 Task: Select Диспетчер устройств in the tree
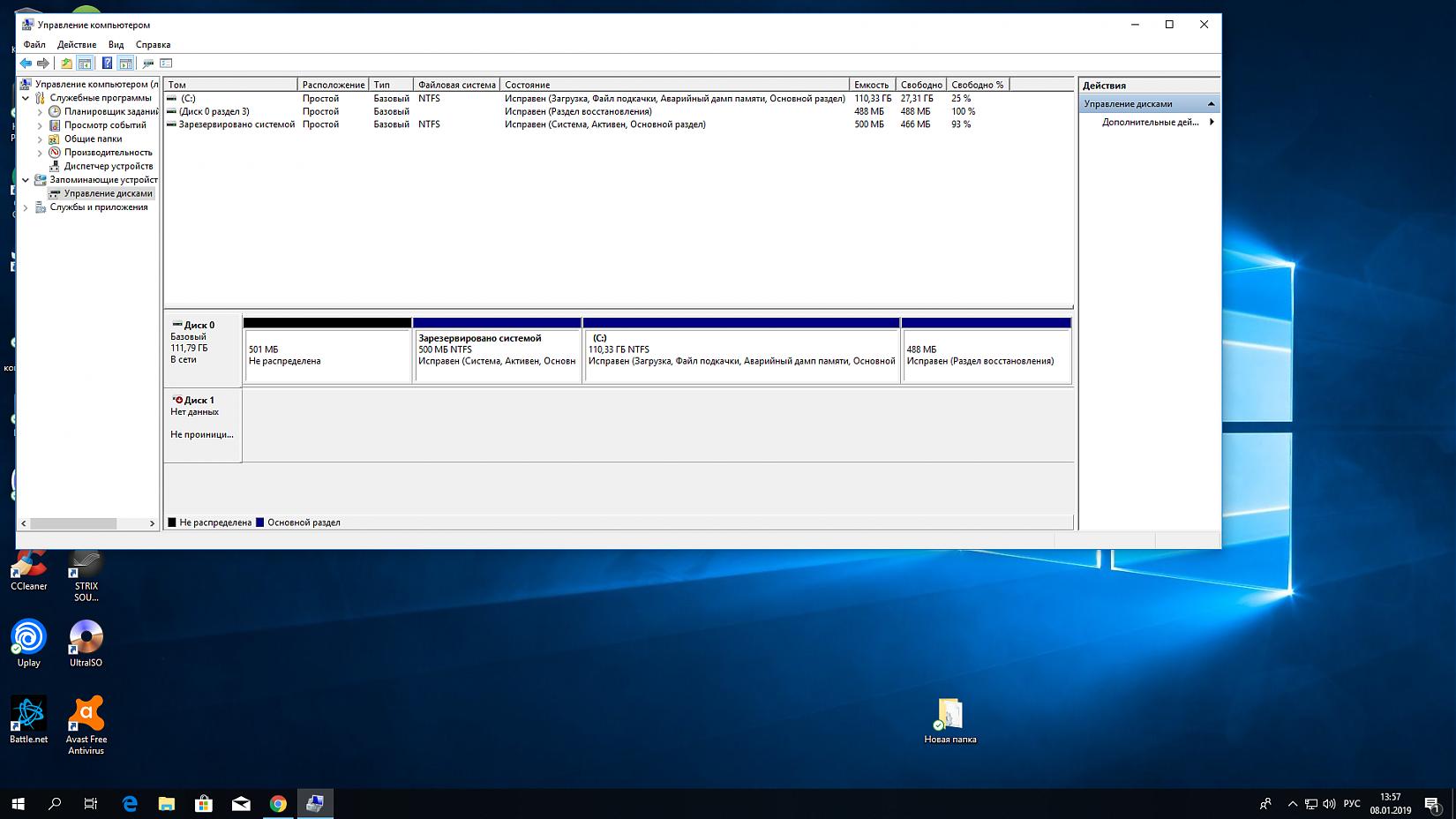tap(108, 166)
